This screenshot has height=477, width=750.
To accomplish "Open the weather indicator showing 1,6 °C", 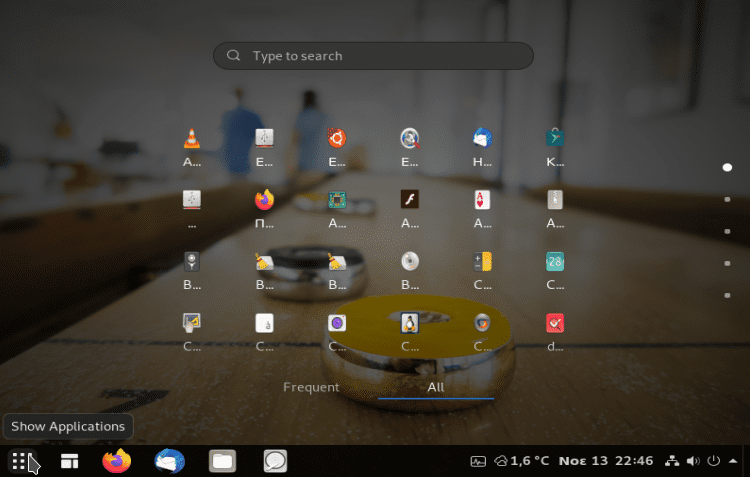I will 521,461.
